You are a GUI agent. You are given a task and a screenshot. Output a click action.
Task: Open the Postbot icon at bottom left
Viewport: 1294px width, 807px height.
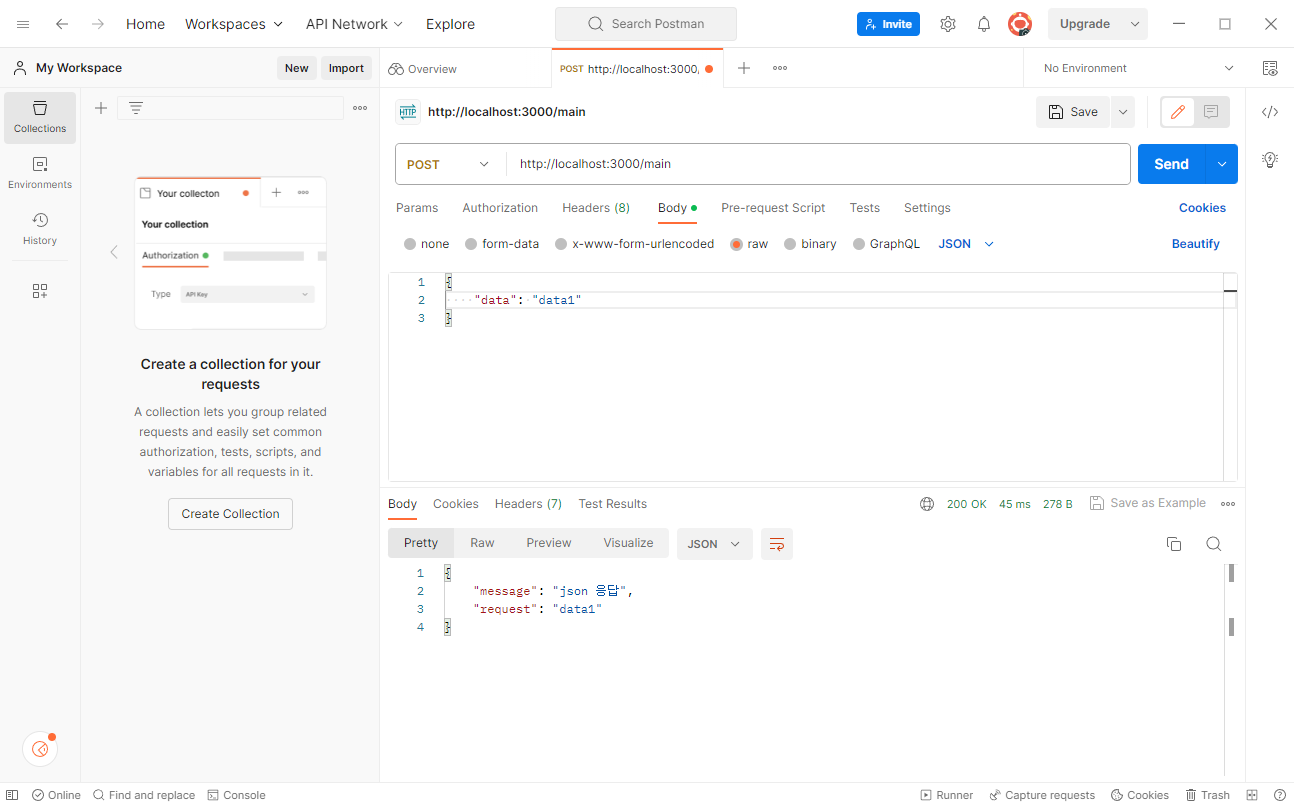40,749
